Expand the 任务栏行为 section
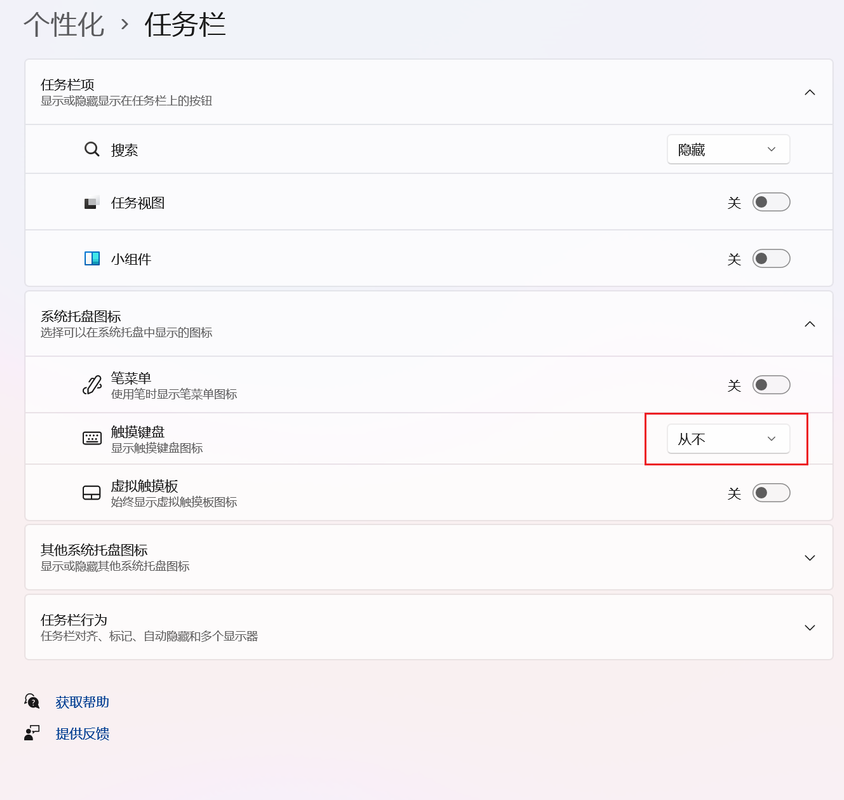The width and height of the screenshot is (844, 800). coord(810,628)
